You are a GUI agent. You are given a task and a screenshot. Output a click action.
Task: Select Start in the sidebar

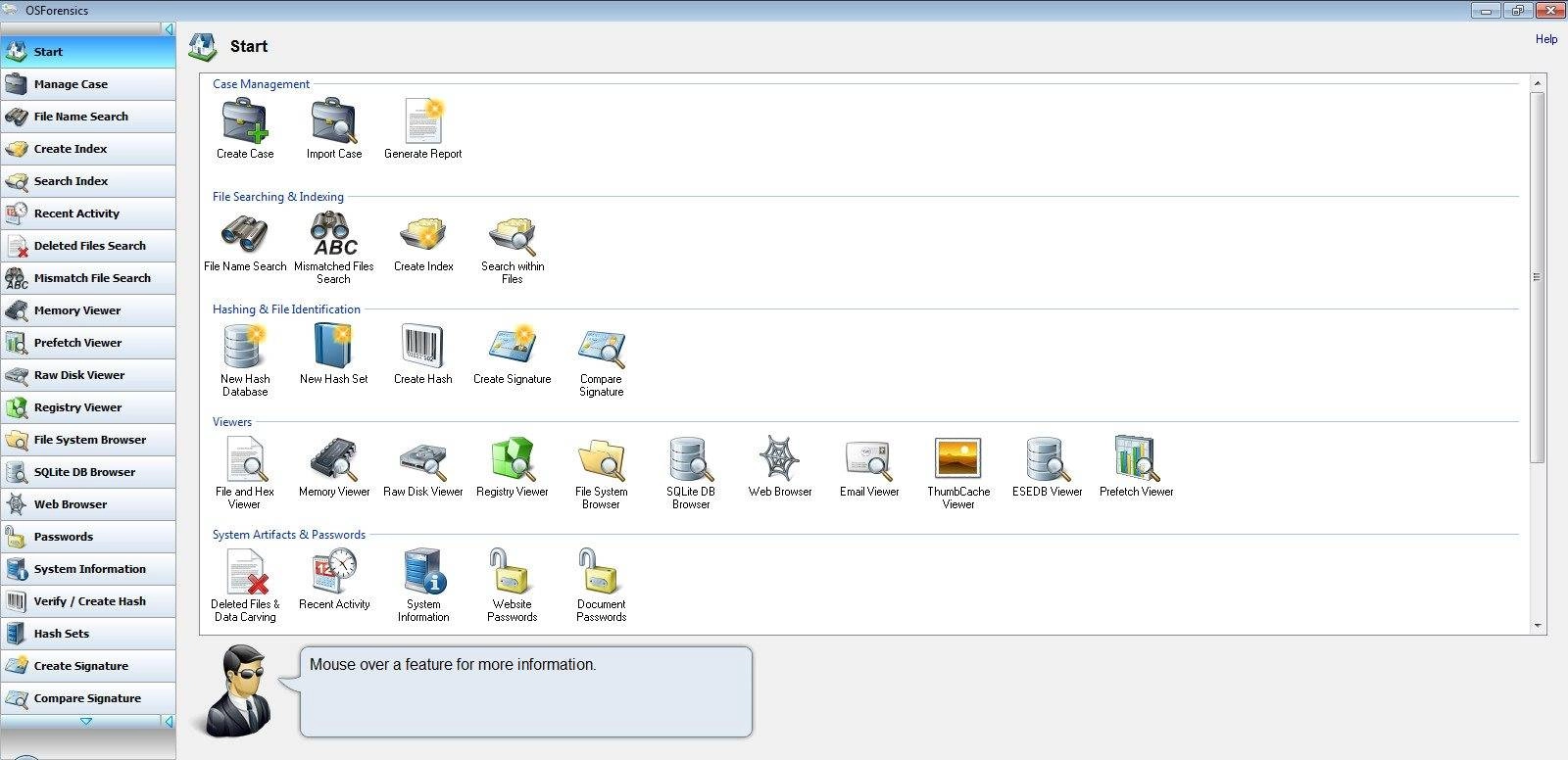point(88,52)
